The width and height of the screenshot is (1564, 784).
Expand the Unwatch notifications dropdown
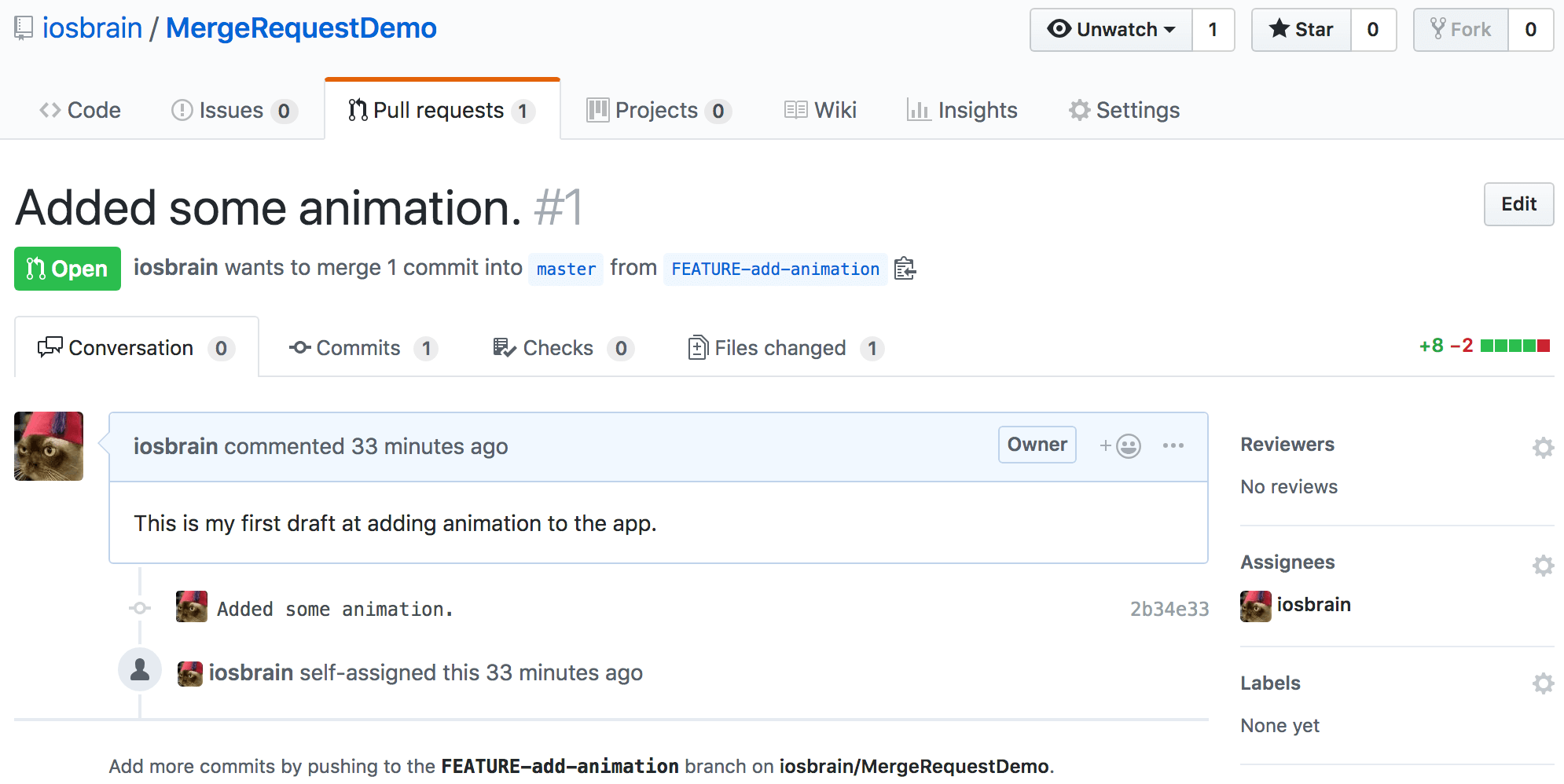click(x=1111, y=30)
